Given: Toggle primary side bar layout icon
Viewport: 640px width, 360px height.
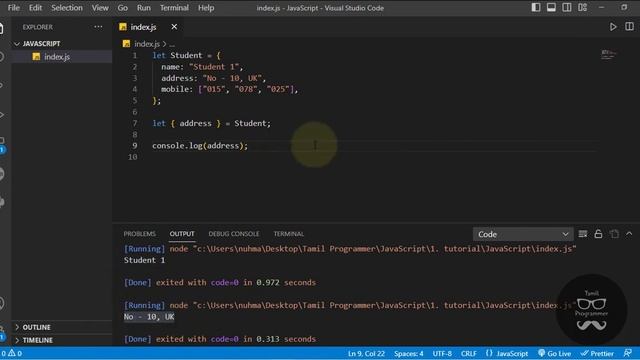Looking at the screenshot, I should point(536,7).
